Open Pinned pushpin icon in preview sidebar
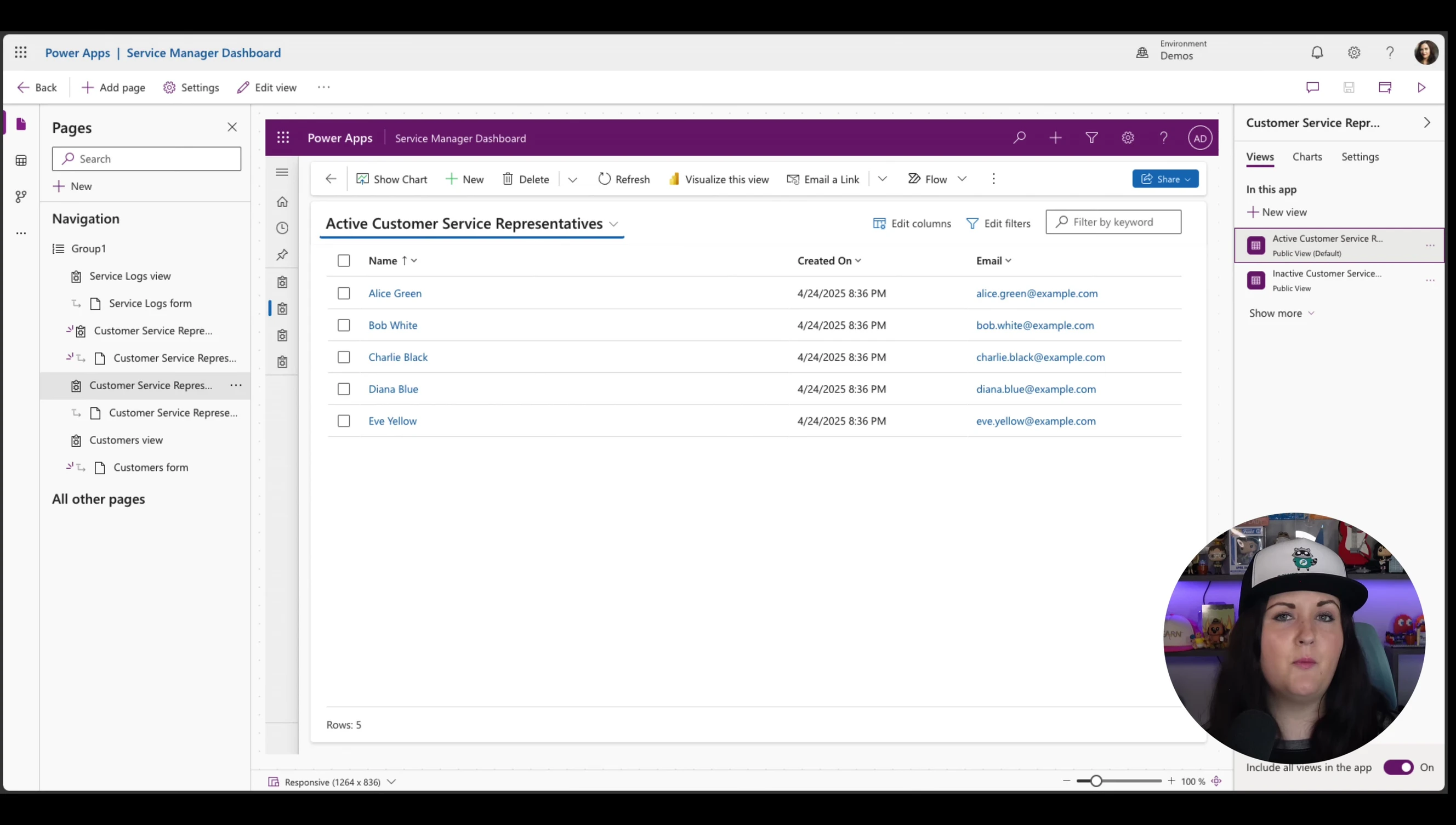Image resolution: width=1456 pixels, height=825 pixels. (x=282, y=254)
